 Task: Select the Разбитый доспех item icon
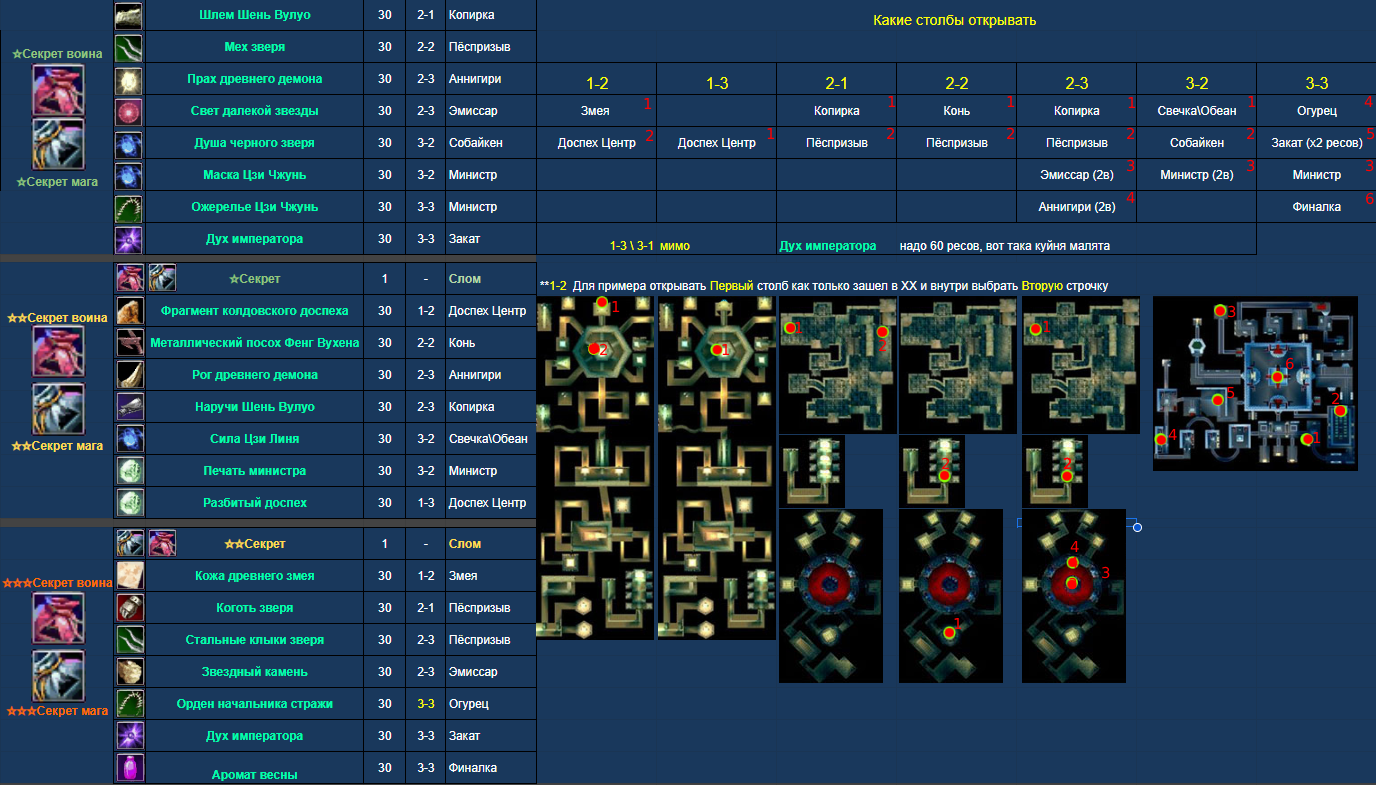pos(129,503)
